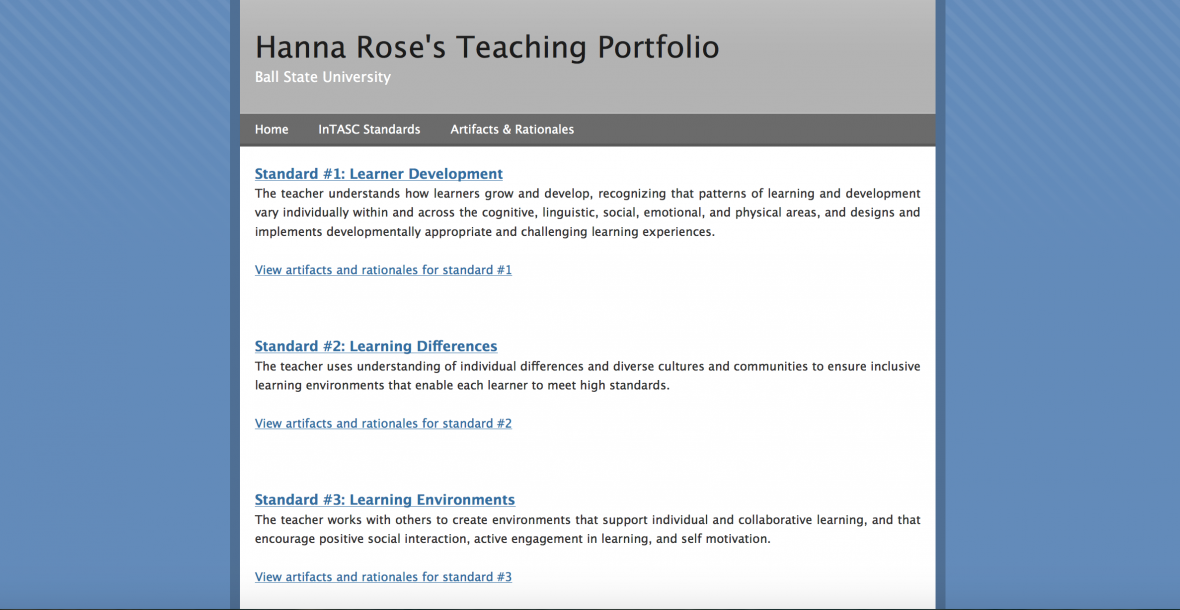The width and height of the screenshot is (1180, 610).
Task: Click the Hanna Rose's Teaching Portfolio site title
Action: pyautogui.click(x=487, y=47)
